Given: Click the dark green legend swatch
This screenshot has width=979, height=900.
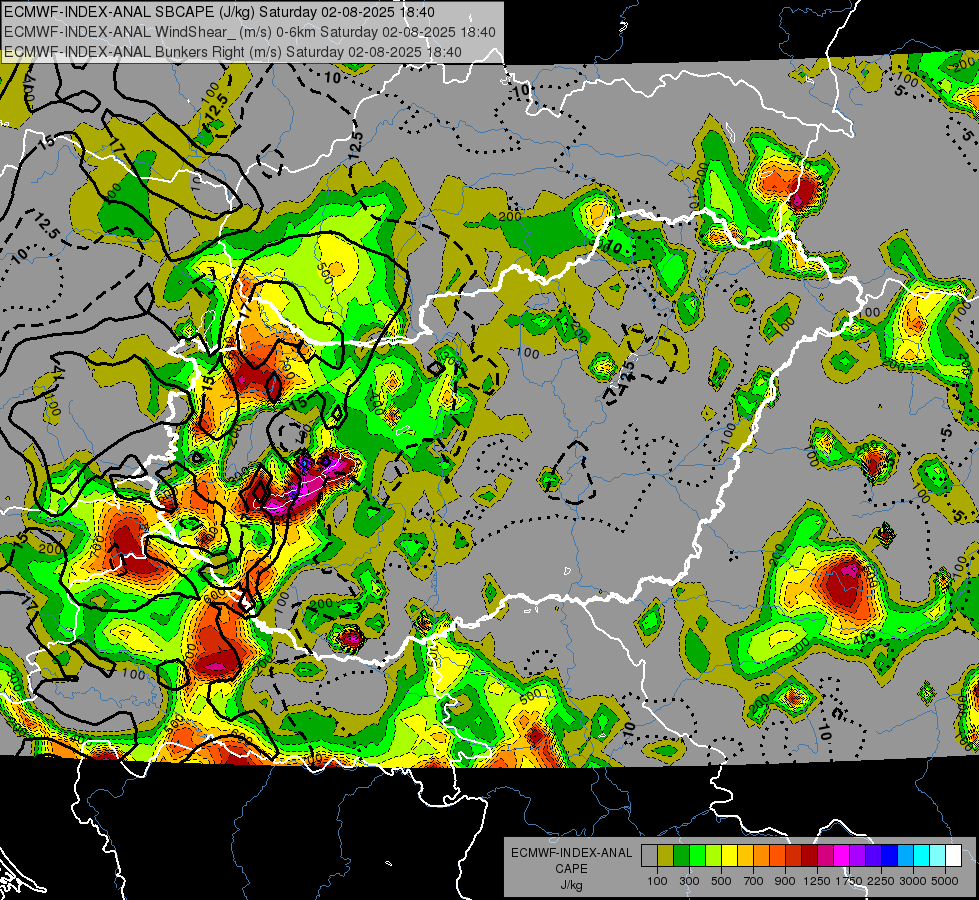Looking at the screenshot, I should [681, 855].
